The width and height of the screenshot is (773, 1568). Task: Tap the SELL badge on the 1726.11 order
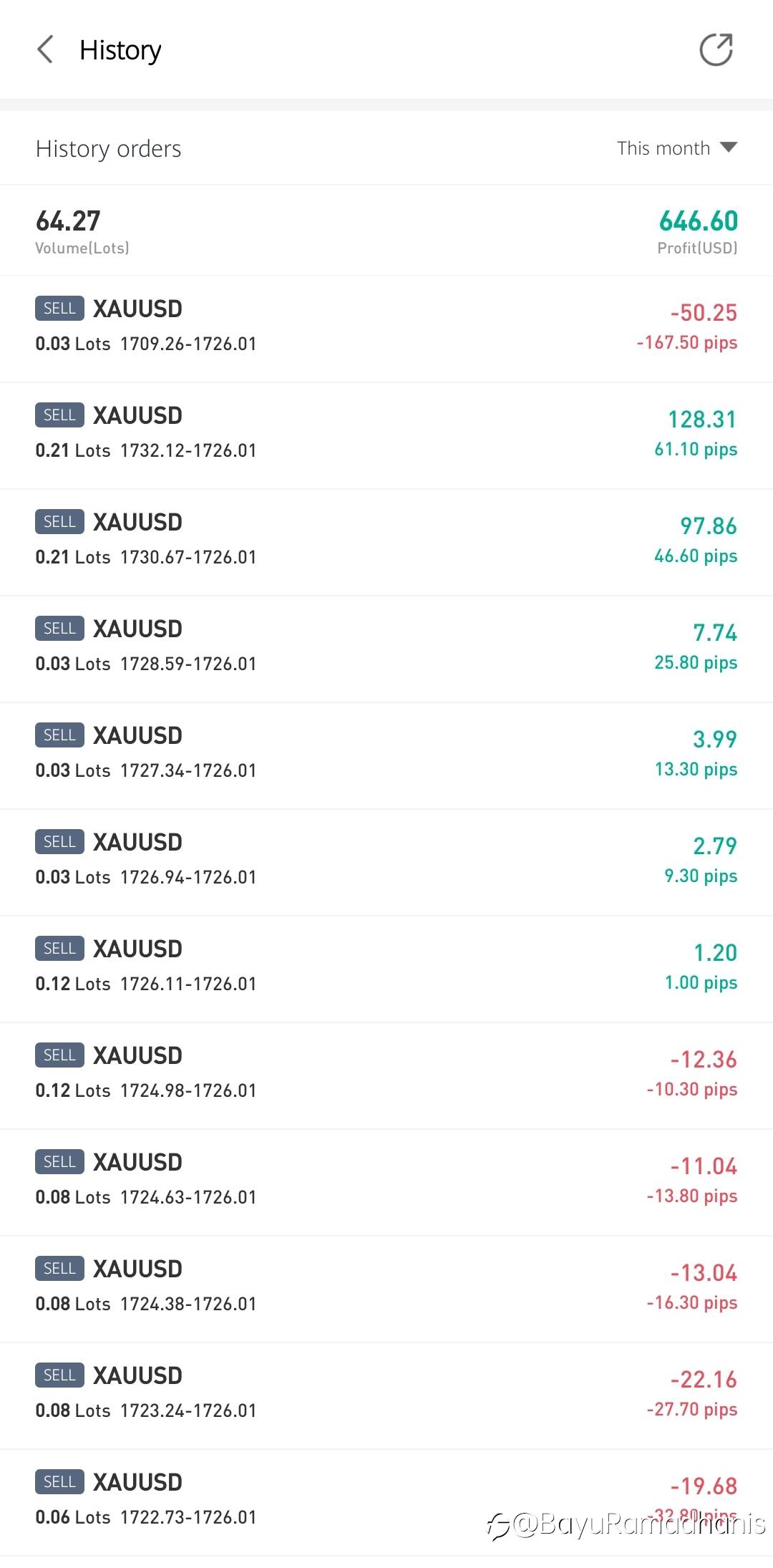click(59, 949)
